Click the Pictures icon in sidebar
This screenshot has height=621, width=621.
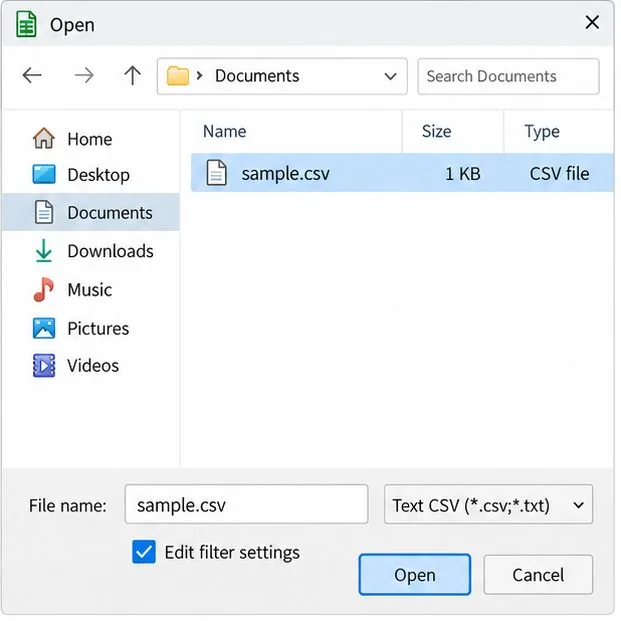pos(44,328)
